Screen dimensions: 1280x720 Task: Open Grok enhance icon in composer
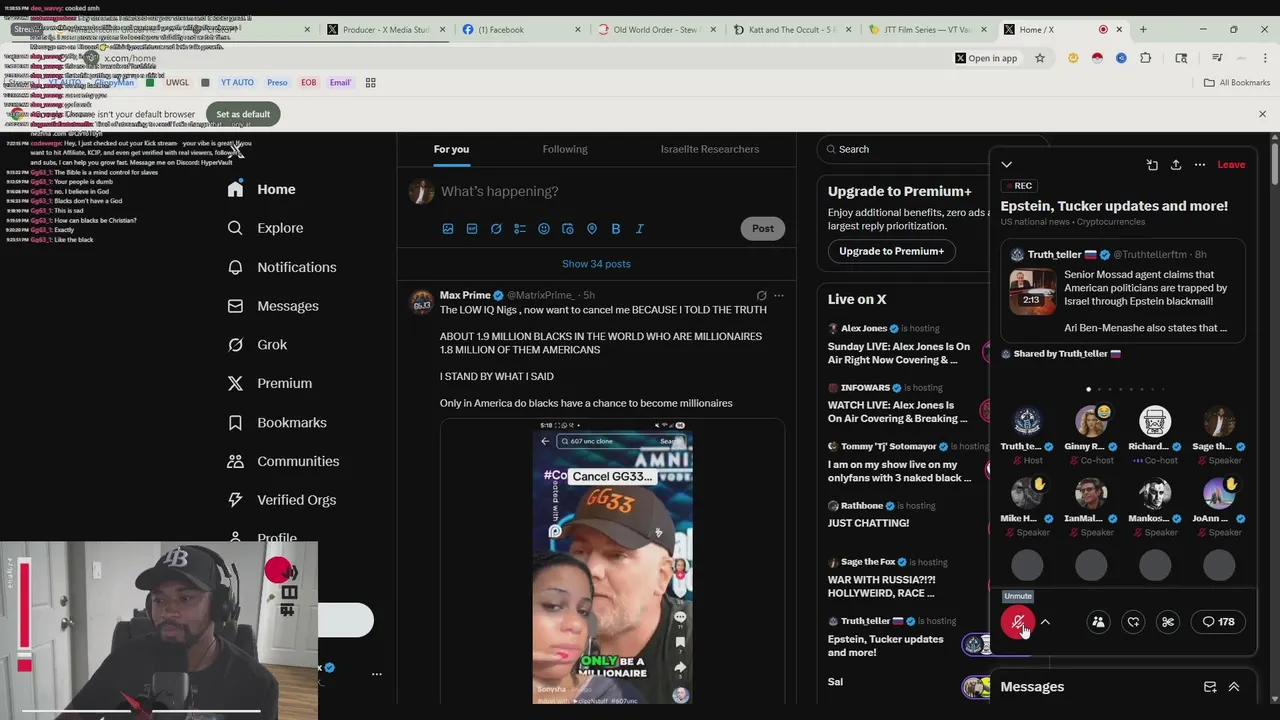[x=496, y=229]
